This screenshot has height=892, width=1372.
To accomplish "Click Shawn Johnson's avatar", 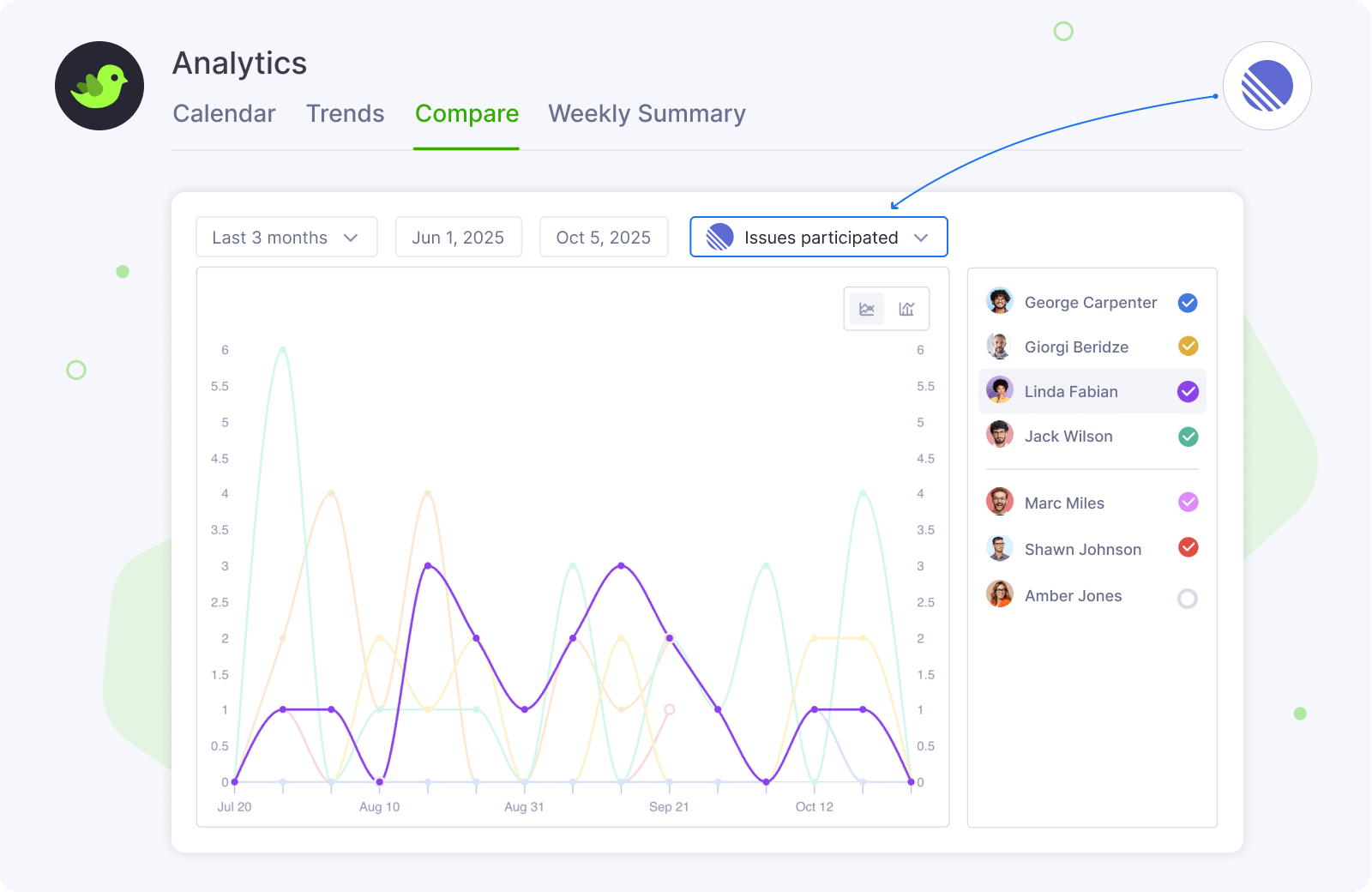I will click(999, 548).
